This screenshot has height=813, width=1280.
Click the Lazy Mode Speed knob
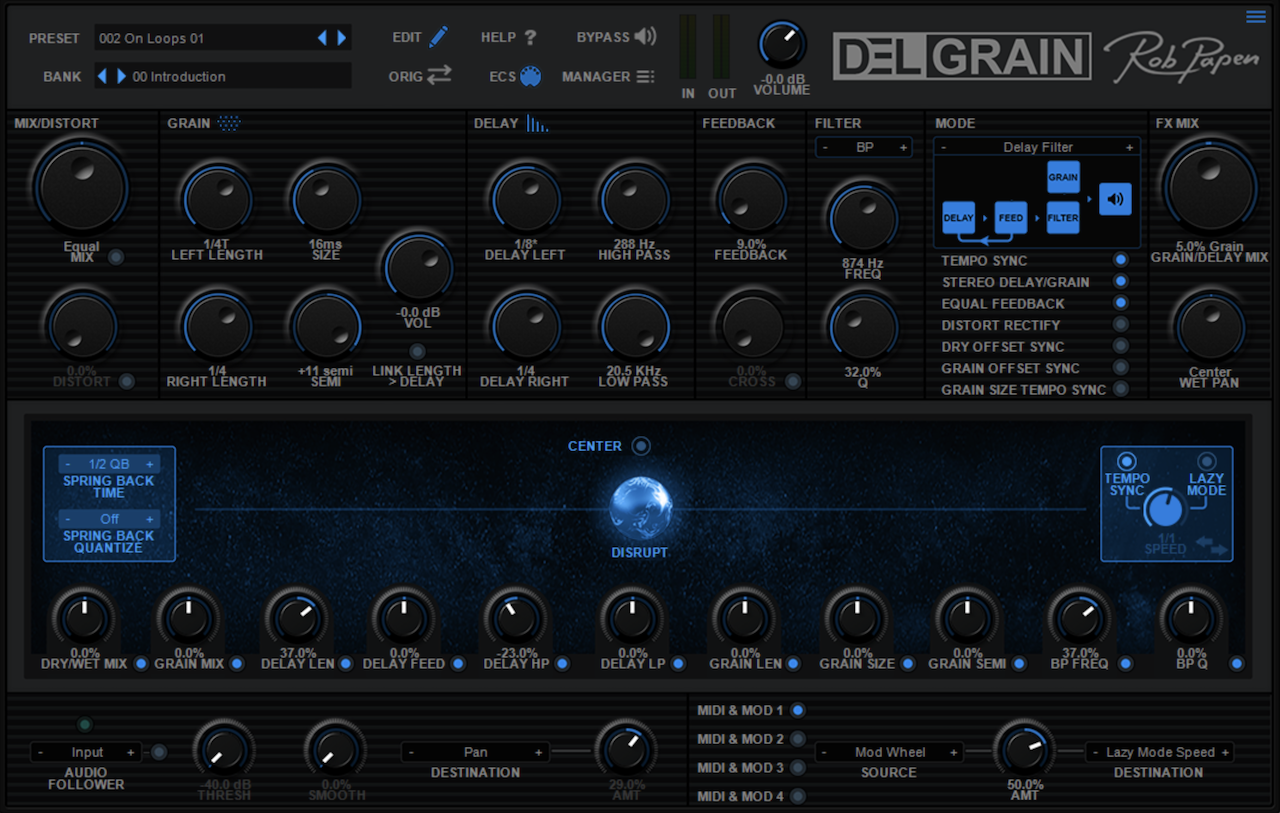pos(1164,508)
